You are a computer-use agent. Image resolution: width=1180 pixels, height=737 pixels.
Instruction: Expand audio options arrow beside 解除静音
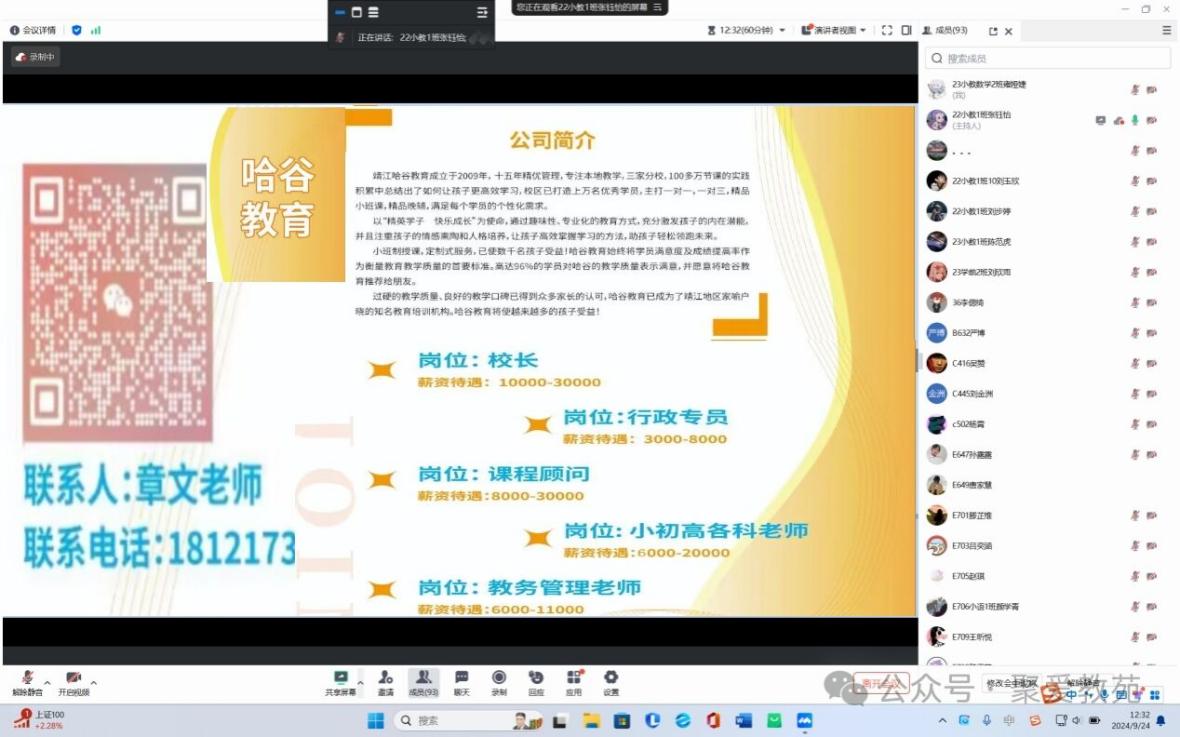tap(48, 682)
